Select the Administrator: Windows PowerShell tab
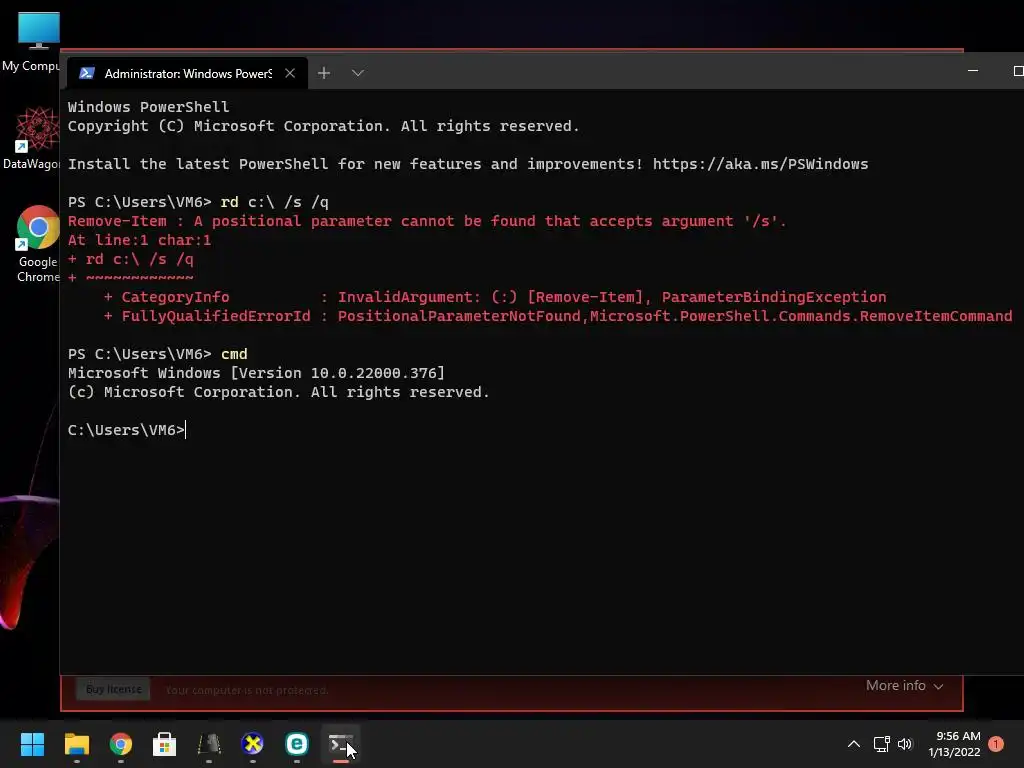This screenshot has width=1024, height=768. click(187, 73)
